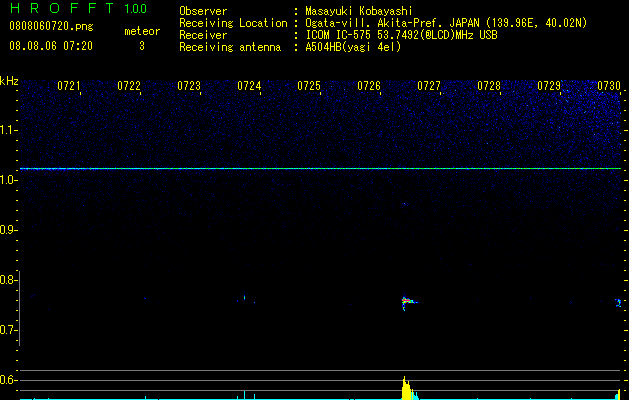This screenshot has width=629, height=400.
Task: Click the 0725 time marker
Action: [x=309, y=86]
